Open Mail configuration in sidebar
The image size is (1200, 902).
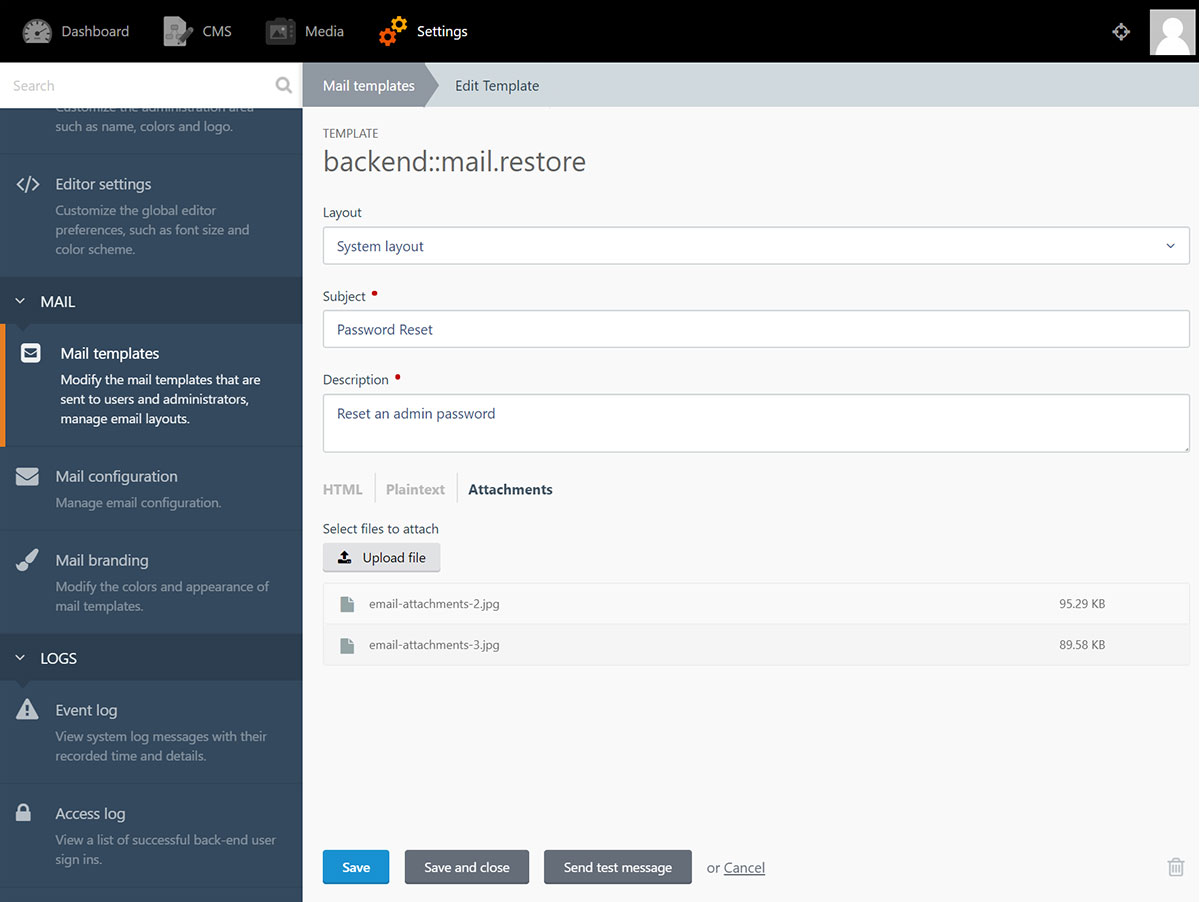pyautogui.click(x=151, y=488)
